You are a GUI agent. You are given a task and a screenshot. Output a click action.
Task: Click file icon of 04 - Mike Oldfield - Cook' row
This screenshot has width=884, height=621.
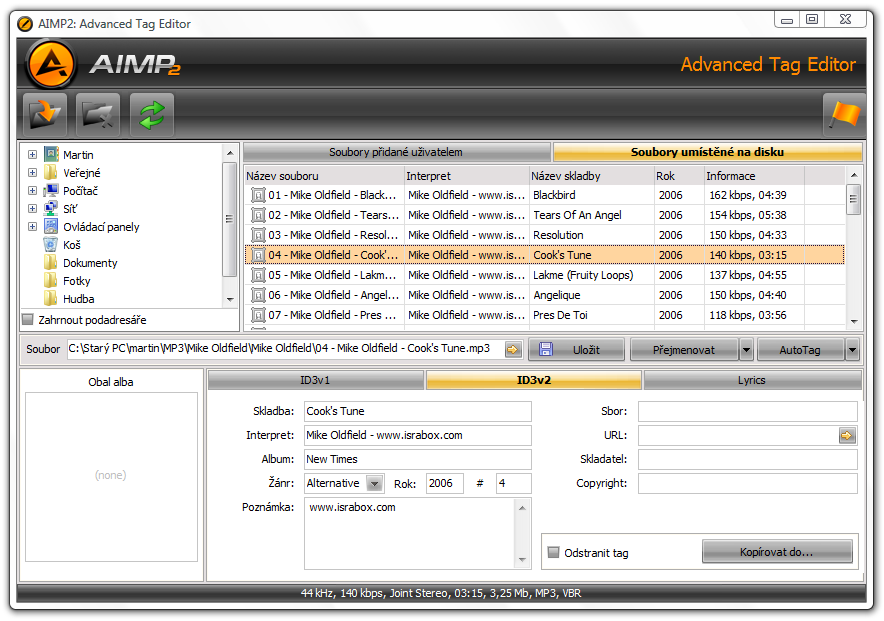[258, 255]
